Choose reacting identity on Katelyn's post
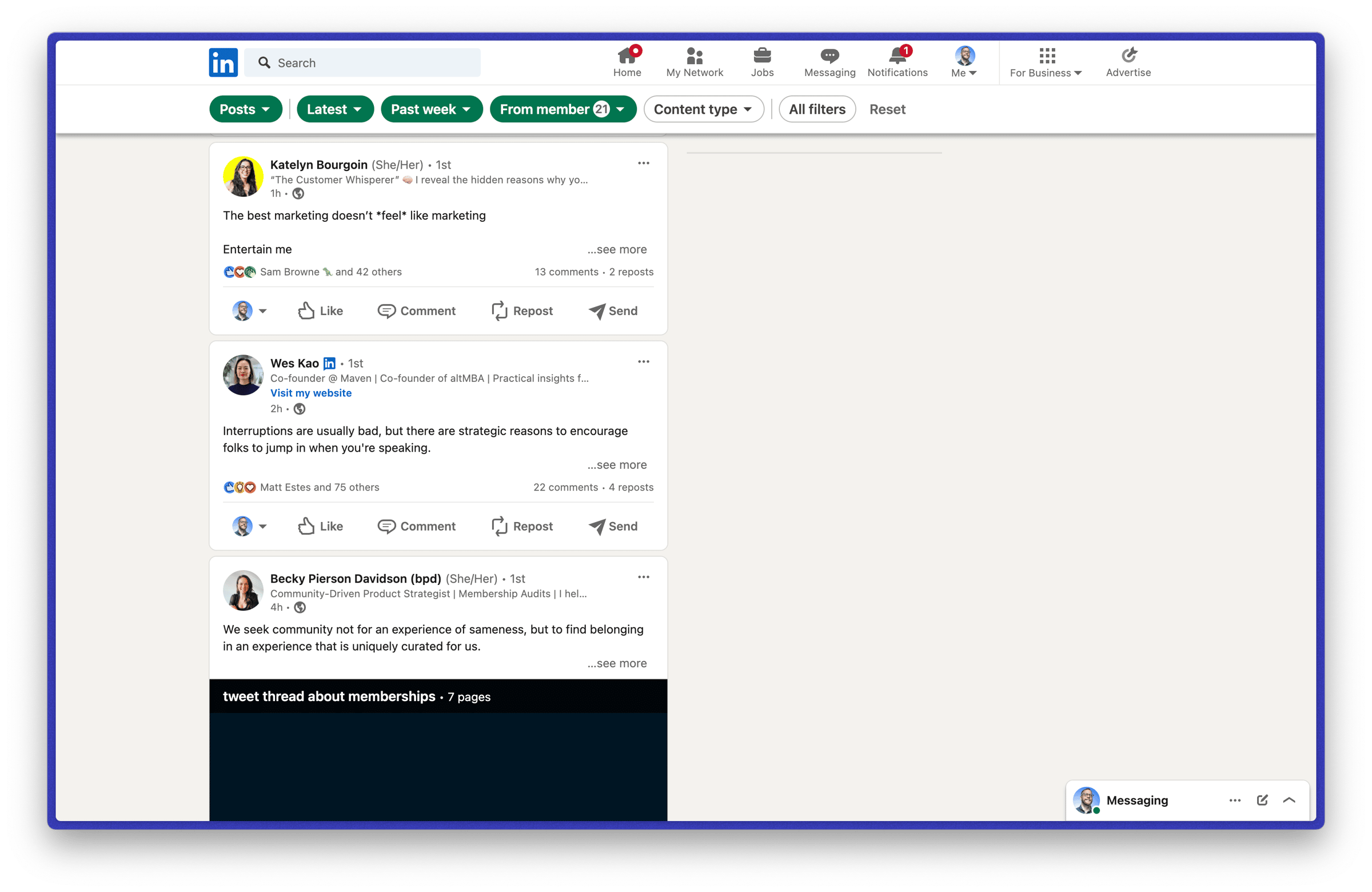The image size is (1372, 892). (x=249, y=311)
